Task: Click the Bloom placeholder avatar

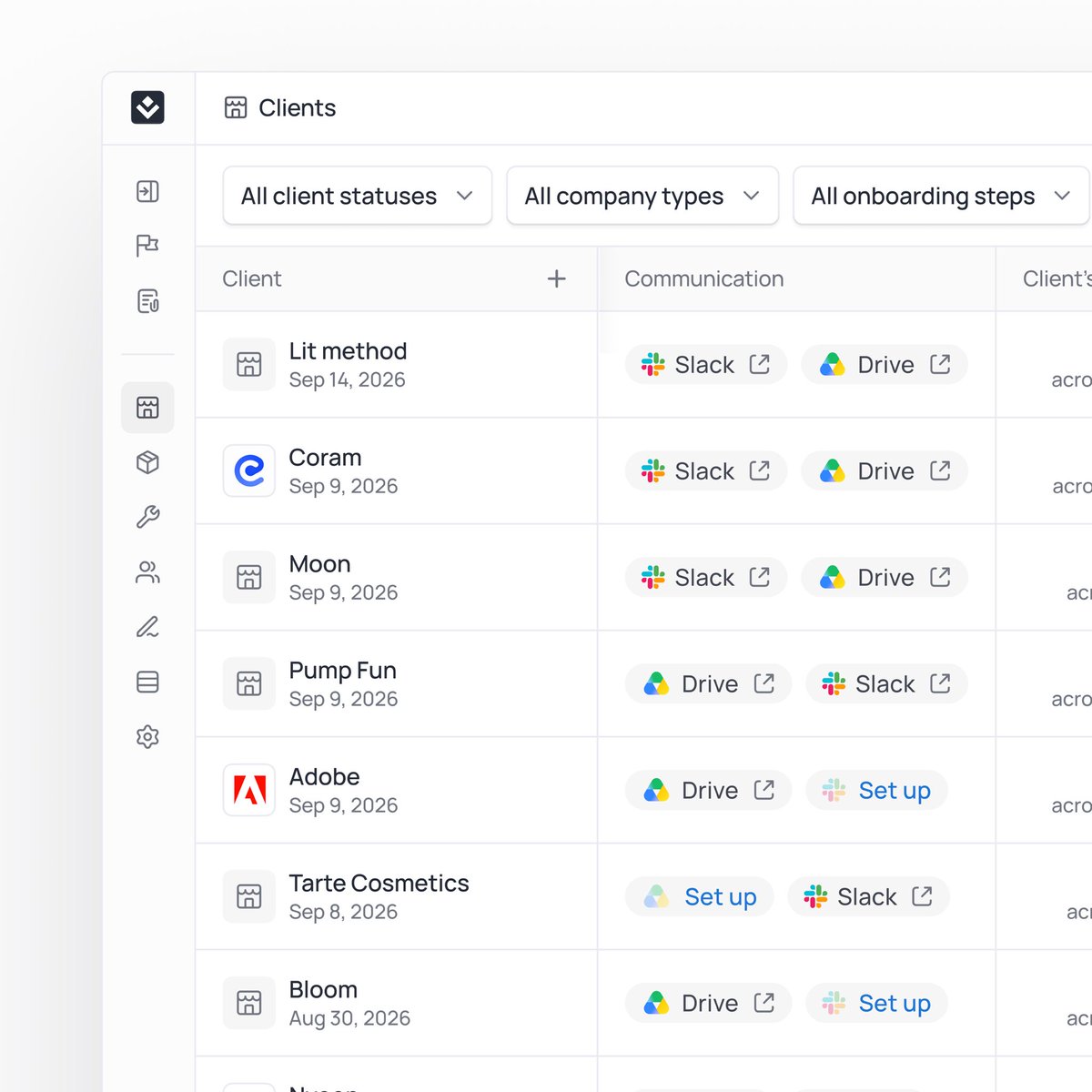Action: 249,1003
